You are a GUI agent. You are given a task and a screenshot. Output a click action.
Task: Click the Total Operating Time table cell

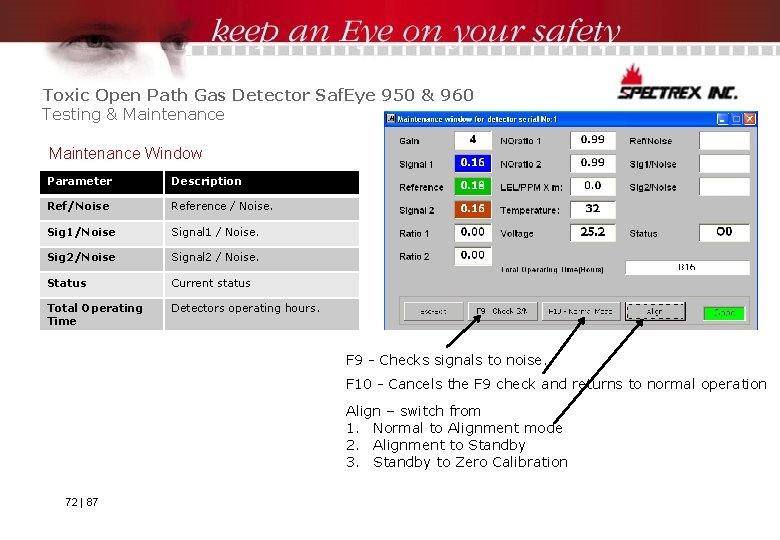pos(101,314)
